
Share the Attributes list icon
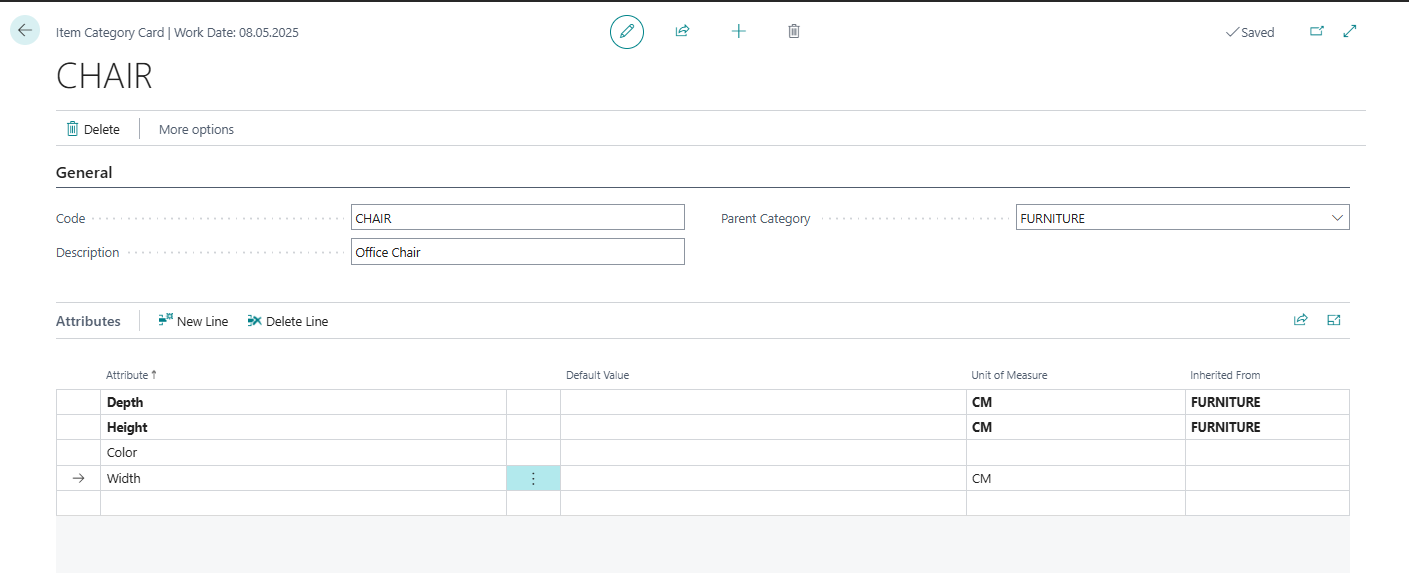pyautogui.click(x=1300, y=321)
